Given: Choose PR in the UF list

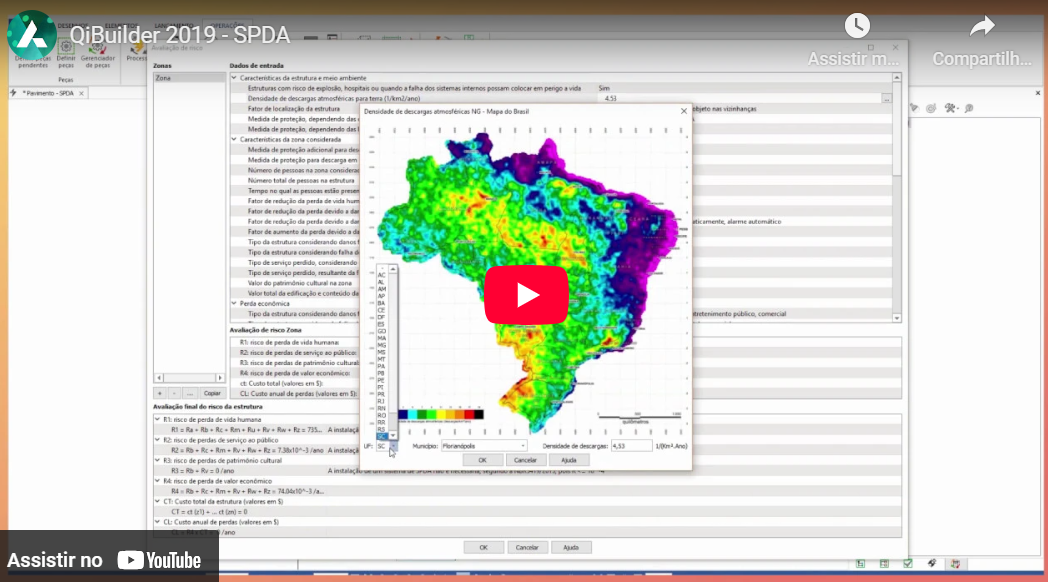Looking at the screenshot, I should click(x=382, y=394).
